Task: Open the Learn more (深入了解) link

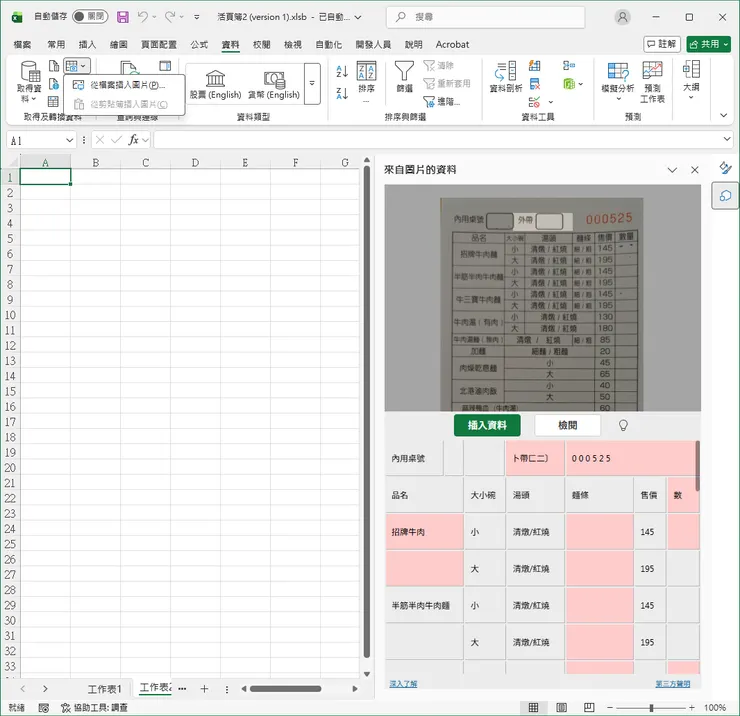Action: (403, 683)
